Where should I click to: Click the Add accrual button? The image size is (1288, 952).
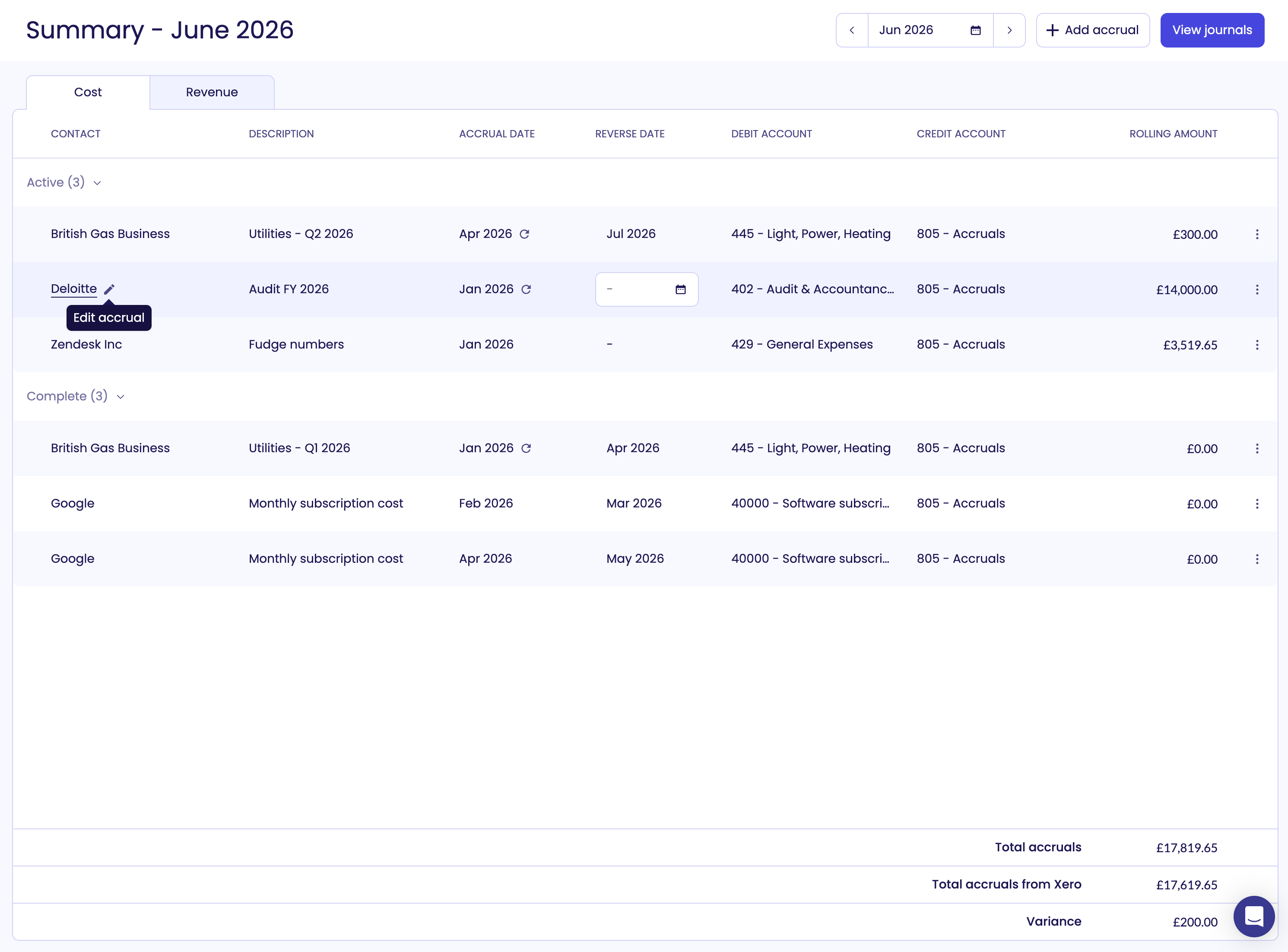1093,30
